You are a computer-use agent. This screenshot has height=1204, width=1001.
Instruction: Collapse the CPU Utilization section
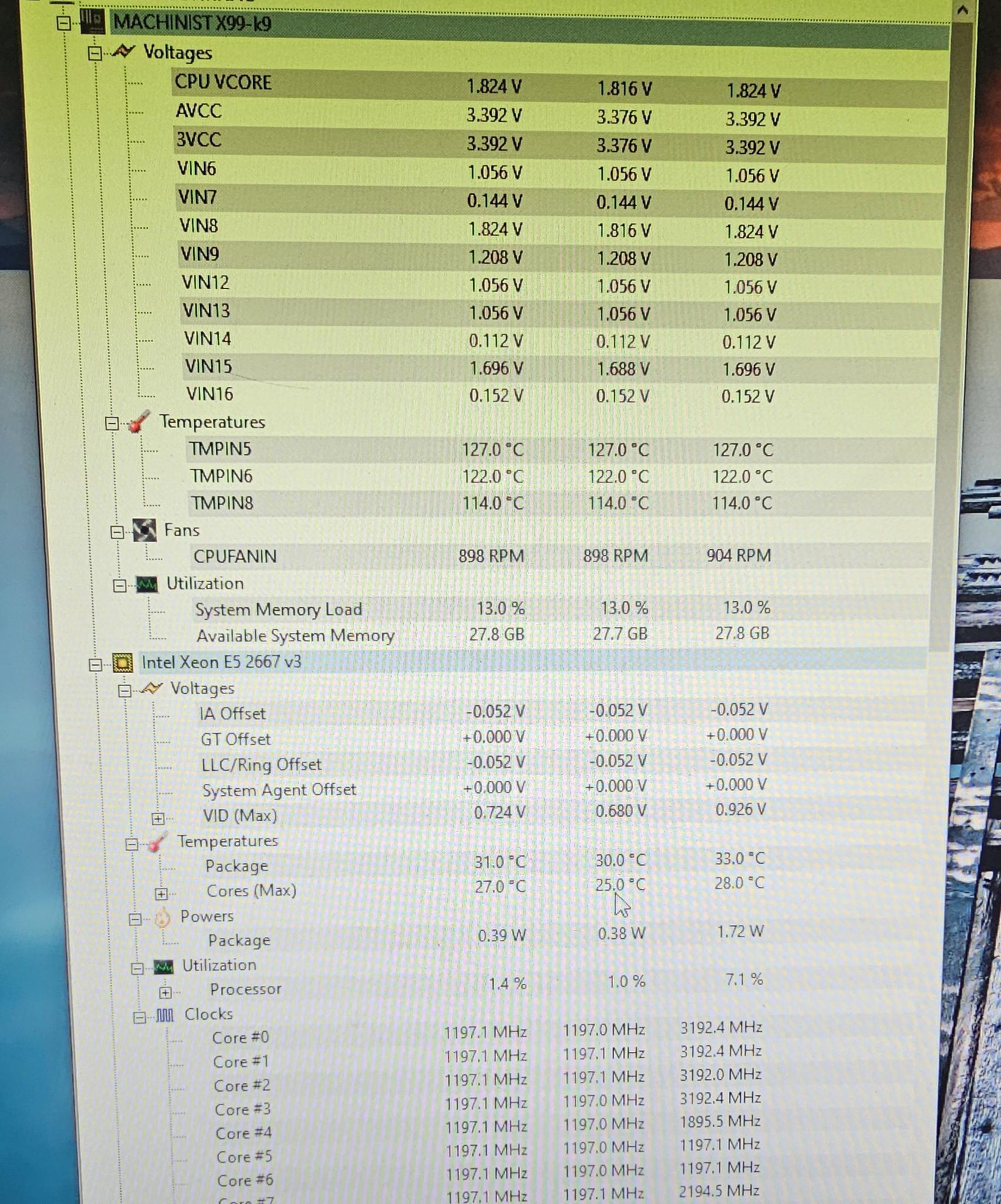coord(137,968)
